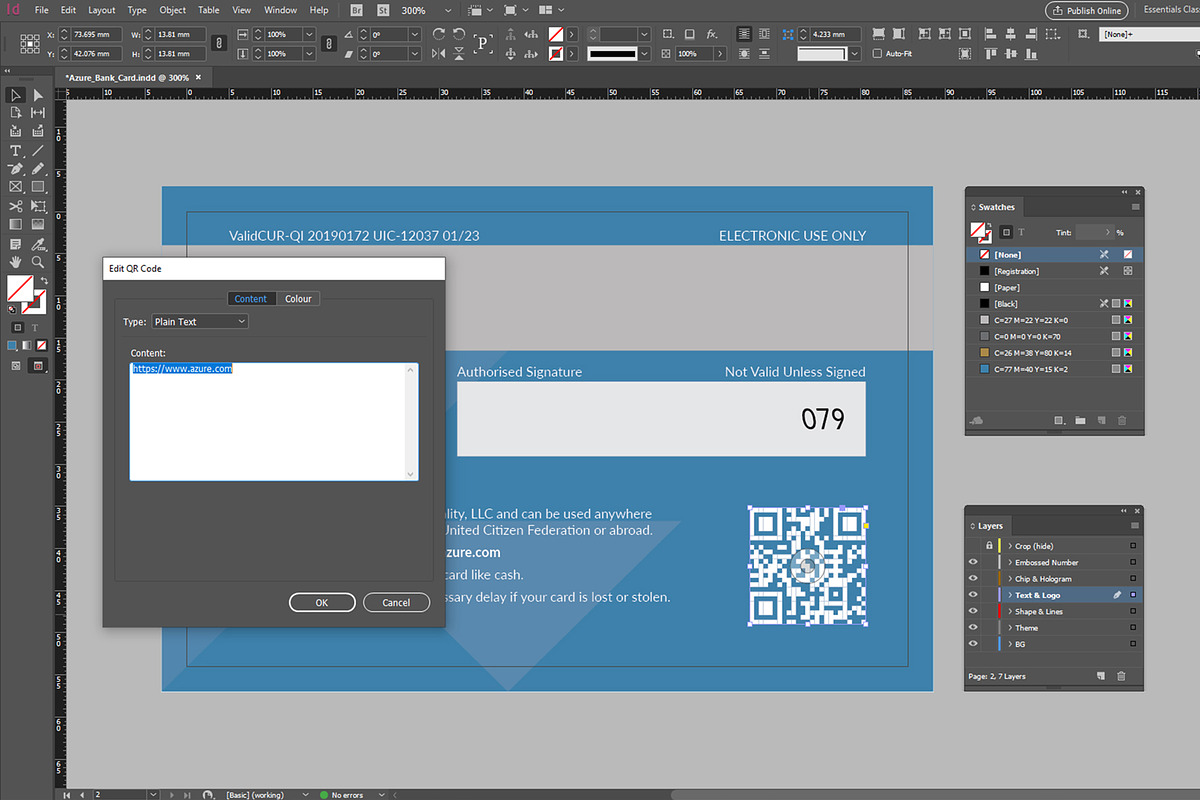
Task: Open the Layout menu
Action: 102,10
